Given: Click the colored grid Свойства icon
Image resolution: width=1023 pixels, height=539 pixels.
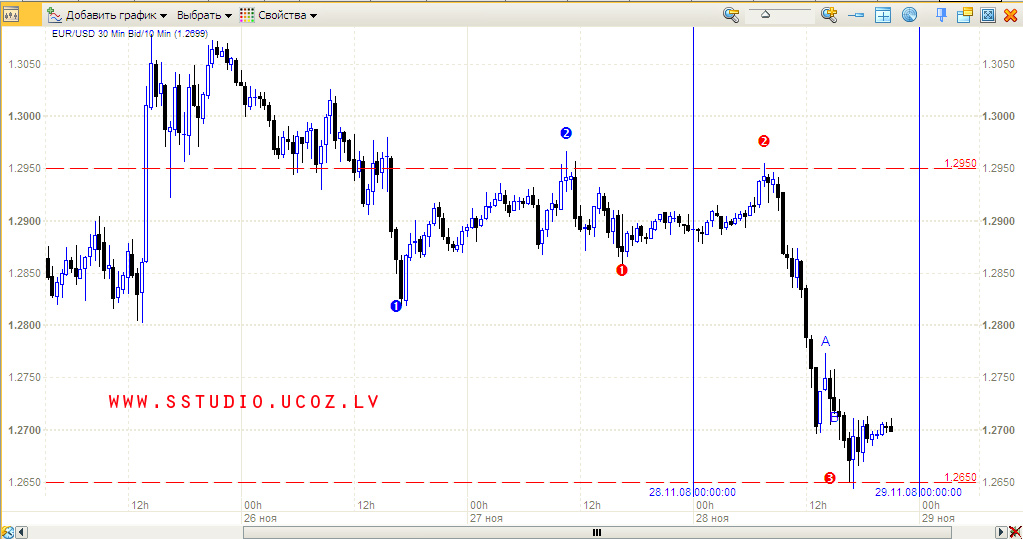Looking at the screenshot, I should tap(247, 15).
